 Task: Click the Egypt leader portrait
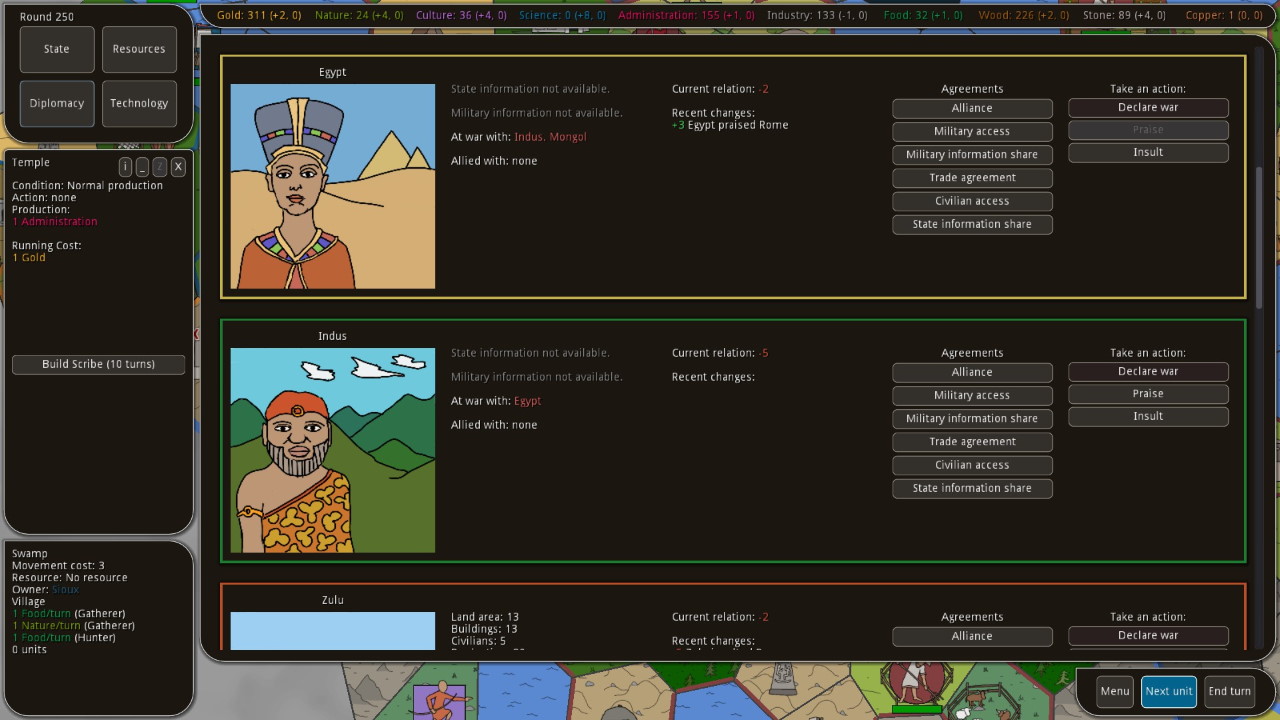333,186
